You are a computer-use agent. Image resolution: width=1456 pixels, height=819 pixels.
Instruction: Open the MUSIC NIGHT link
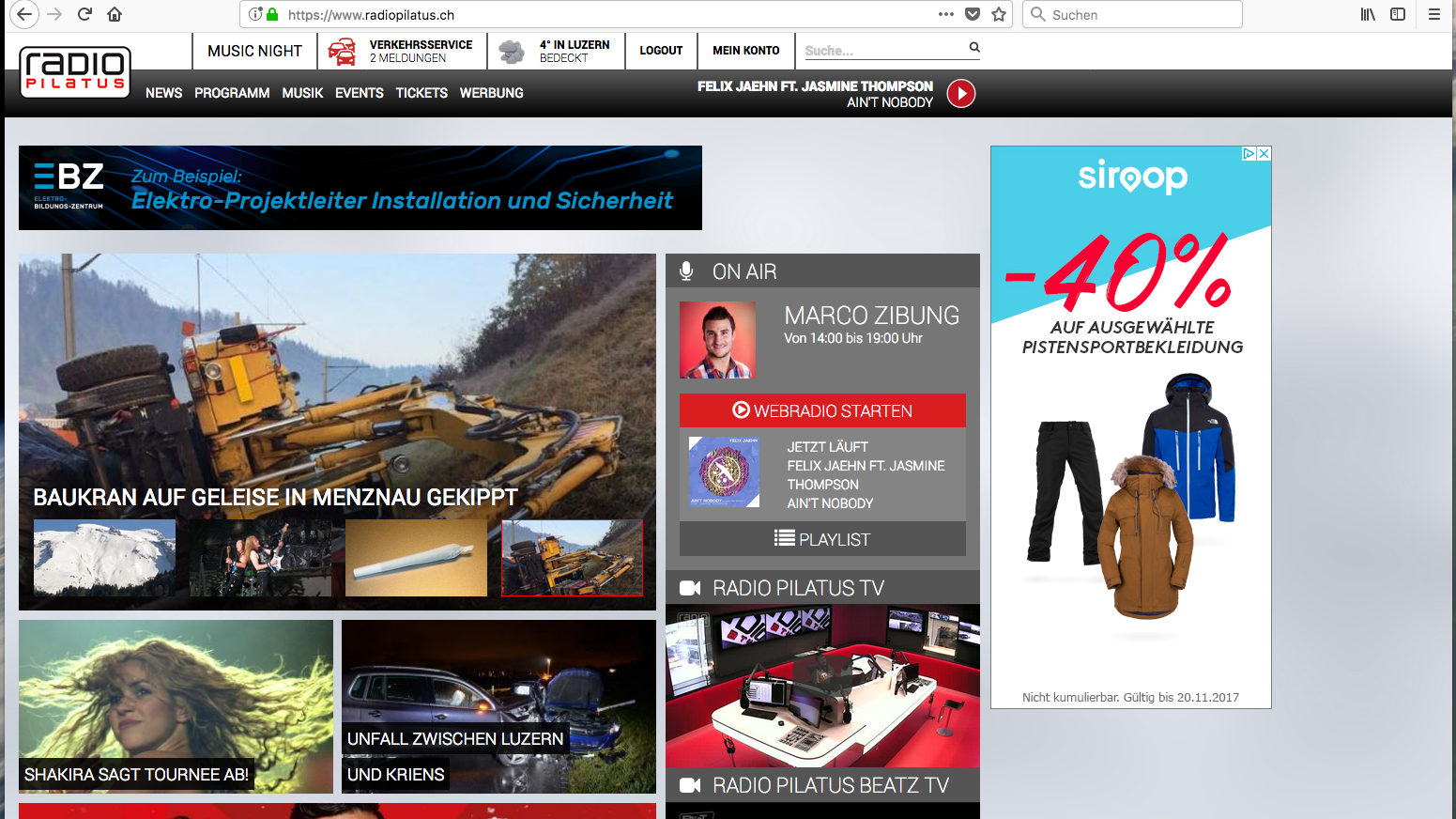254,51
